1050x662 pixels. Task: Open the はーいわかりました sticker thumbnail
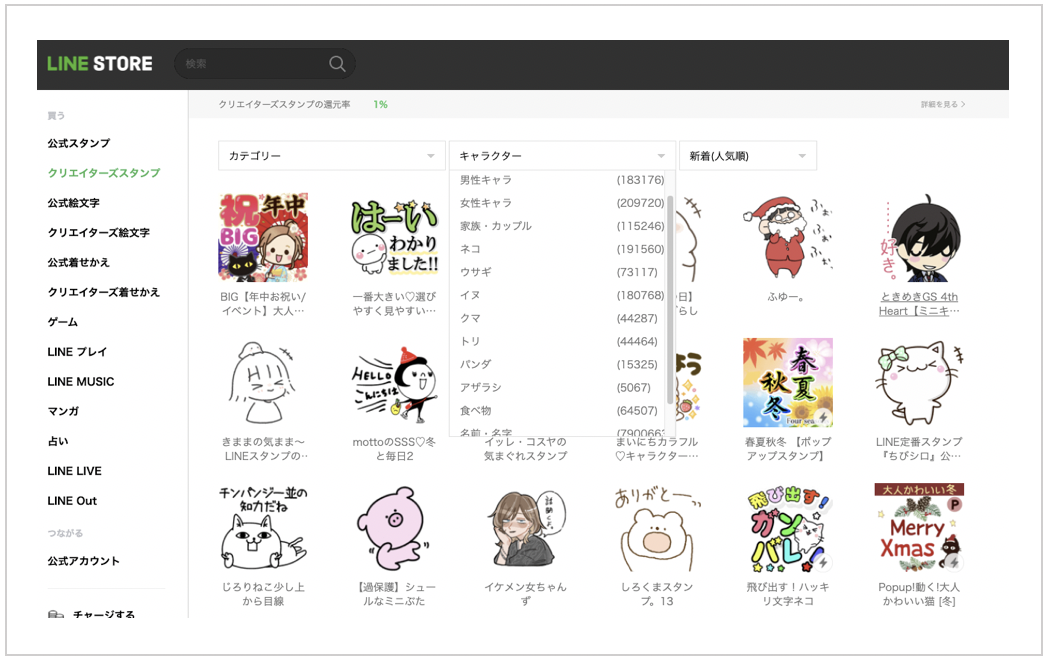point(394,238)
